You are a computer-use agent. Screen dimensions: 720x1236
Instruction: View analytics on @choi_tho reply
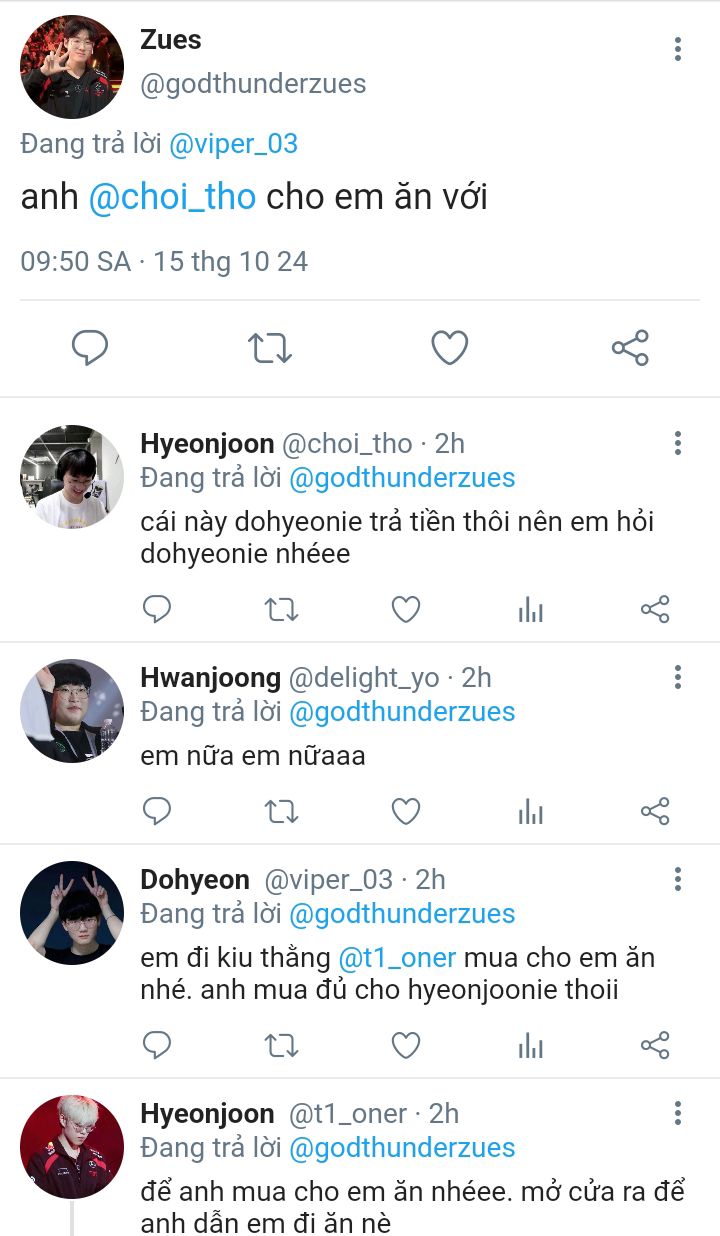(x=530, y=610)
